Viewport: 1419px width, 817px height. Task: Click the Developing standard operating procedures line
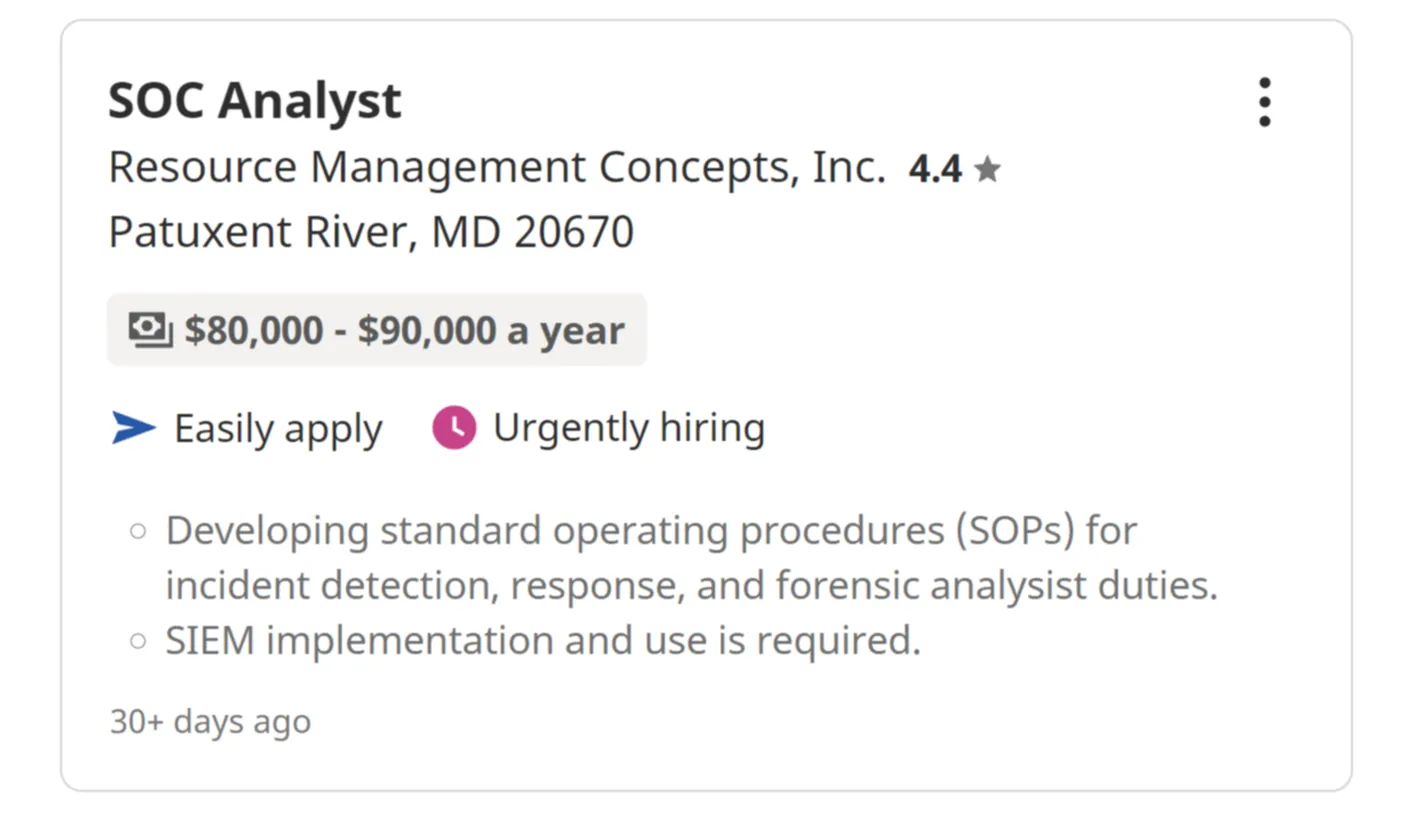tap(651, 531)
